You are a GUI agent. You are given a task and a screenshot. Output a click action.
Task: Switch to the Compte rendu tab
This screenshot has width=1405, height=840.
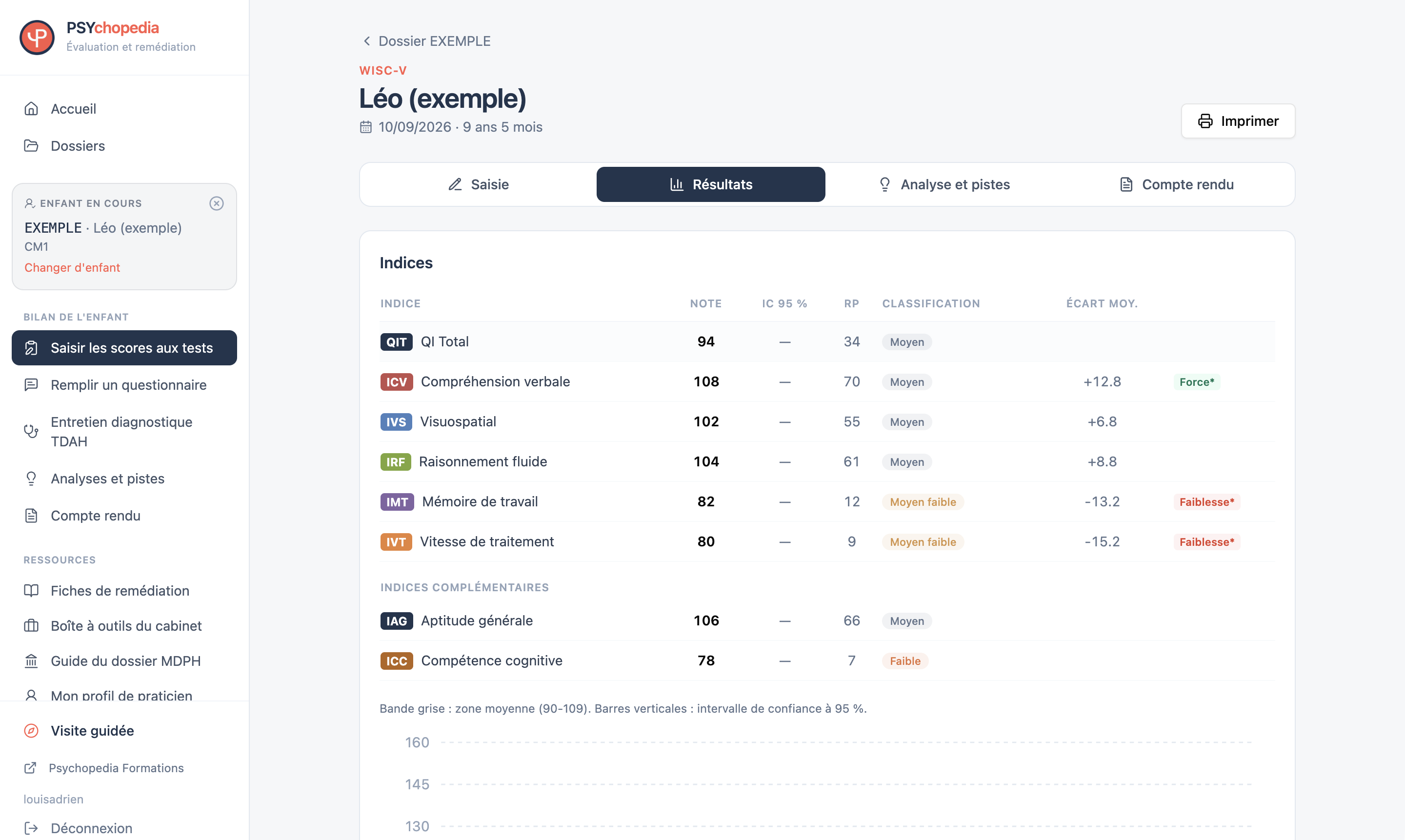1176,184
